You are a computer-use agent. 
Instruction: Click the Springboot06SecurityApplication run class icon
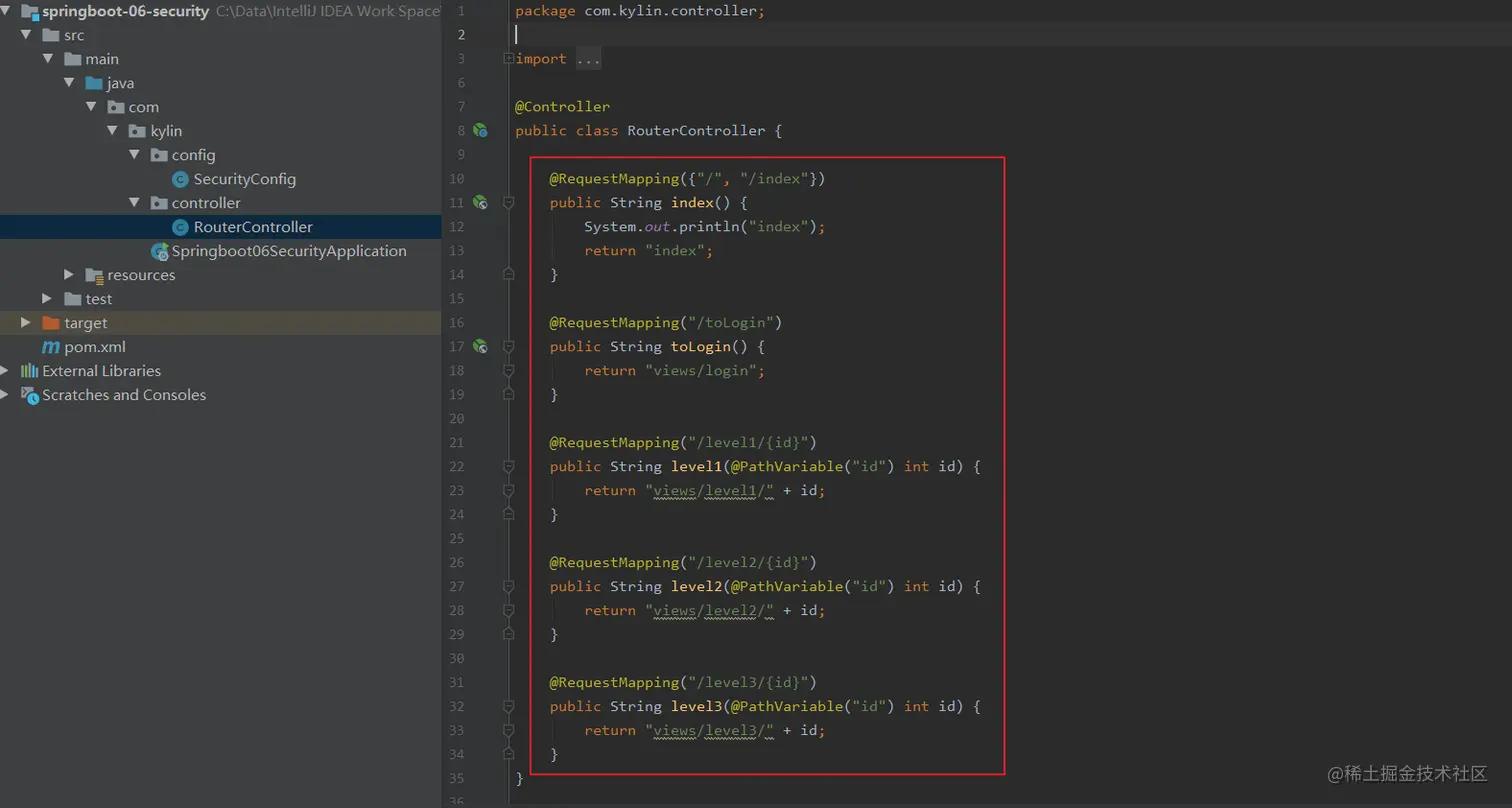point(159,251)
